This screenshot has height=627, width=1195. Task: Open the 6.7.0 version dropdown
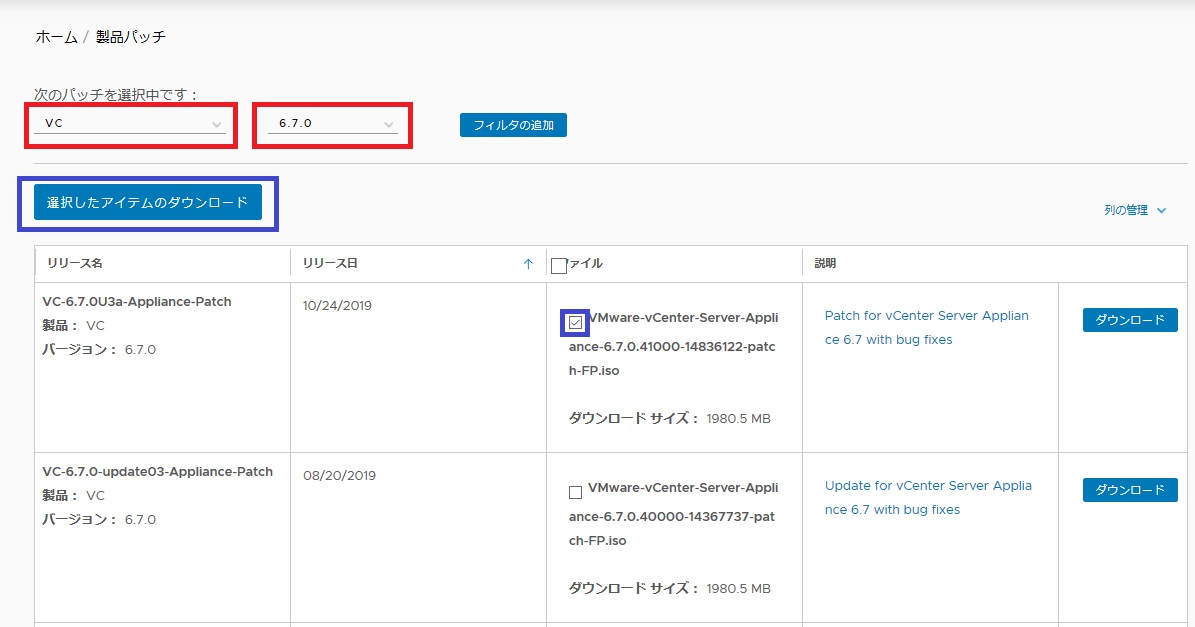pos(332,123)
